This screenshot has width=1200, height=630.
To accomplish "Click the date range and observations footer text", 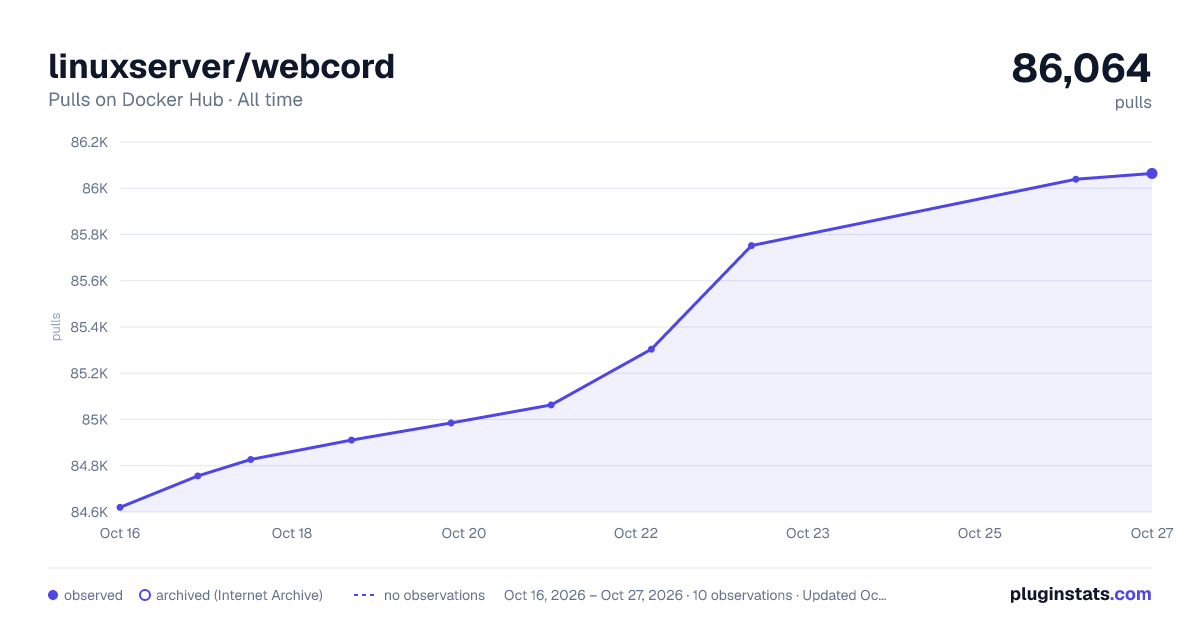I will (x=695, y=595).
